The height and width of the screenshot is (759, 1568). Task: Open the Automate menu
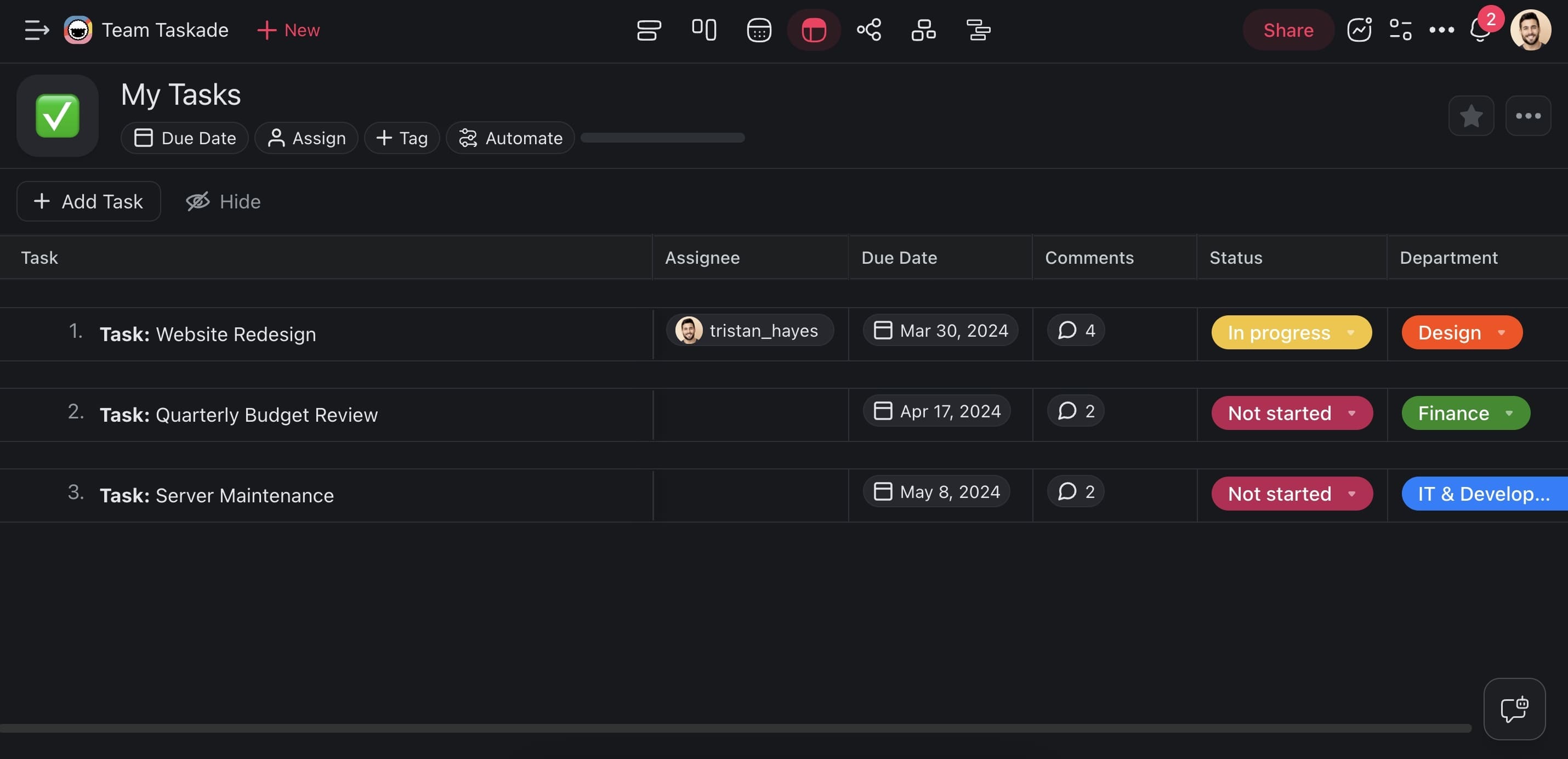[510, 138]
